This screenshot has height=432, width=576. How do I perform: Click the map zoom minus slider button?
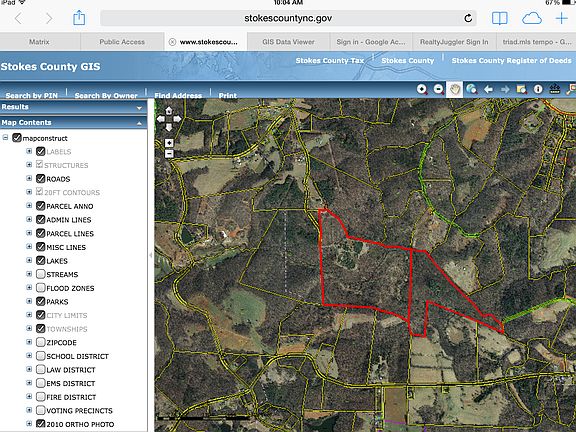coord(169,154)
